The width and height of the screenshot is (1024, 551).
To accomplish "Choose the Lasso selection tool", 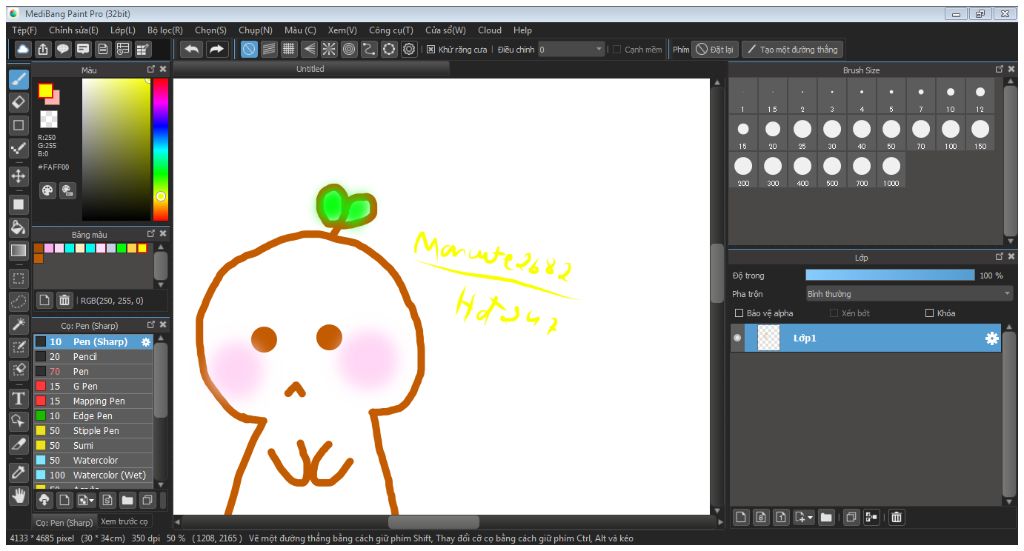I will 18,301.
